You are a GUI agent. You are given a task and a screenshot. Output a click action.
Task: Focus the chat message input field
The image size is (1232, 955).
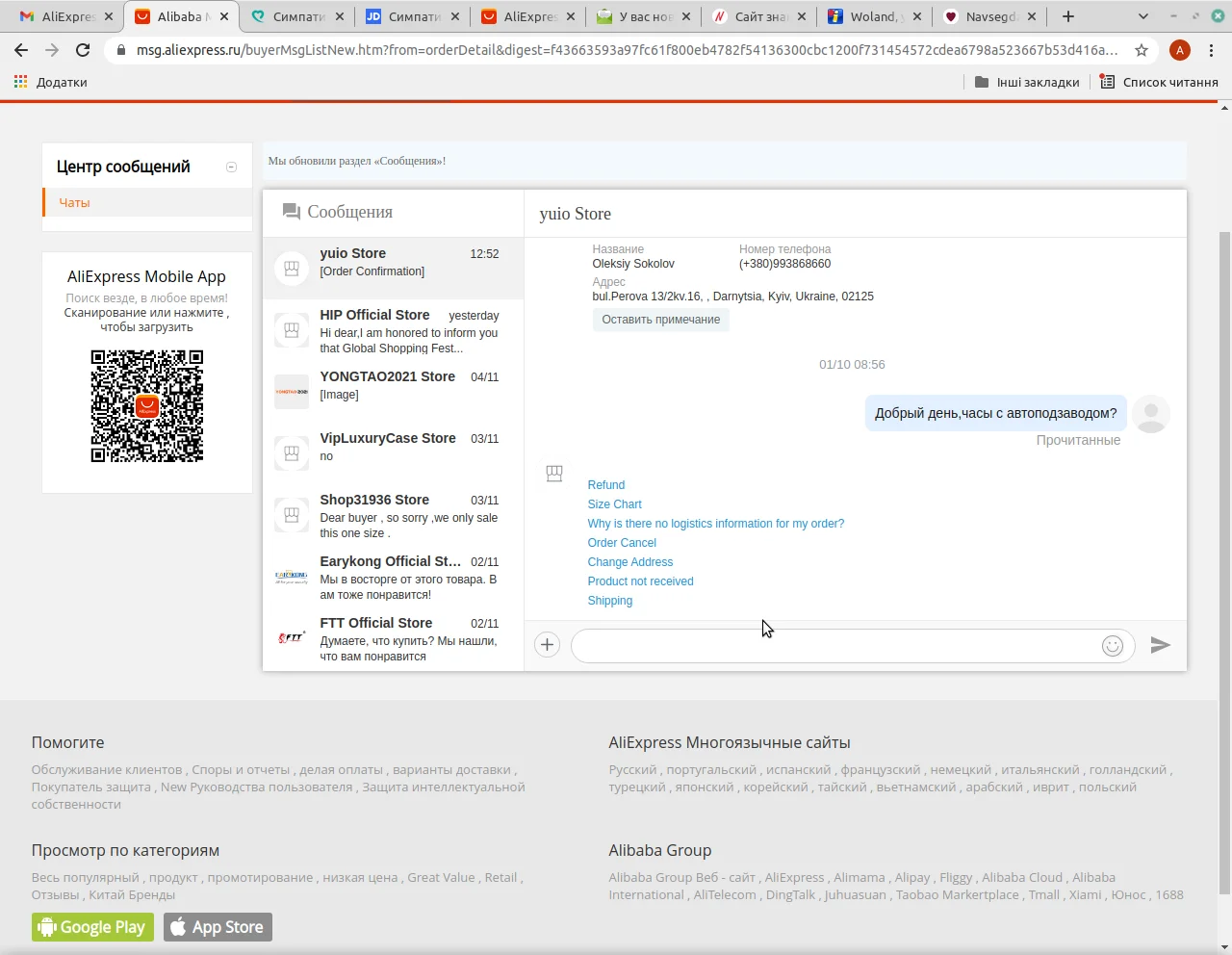tap(837, 646)
